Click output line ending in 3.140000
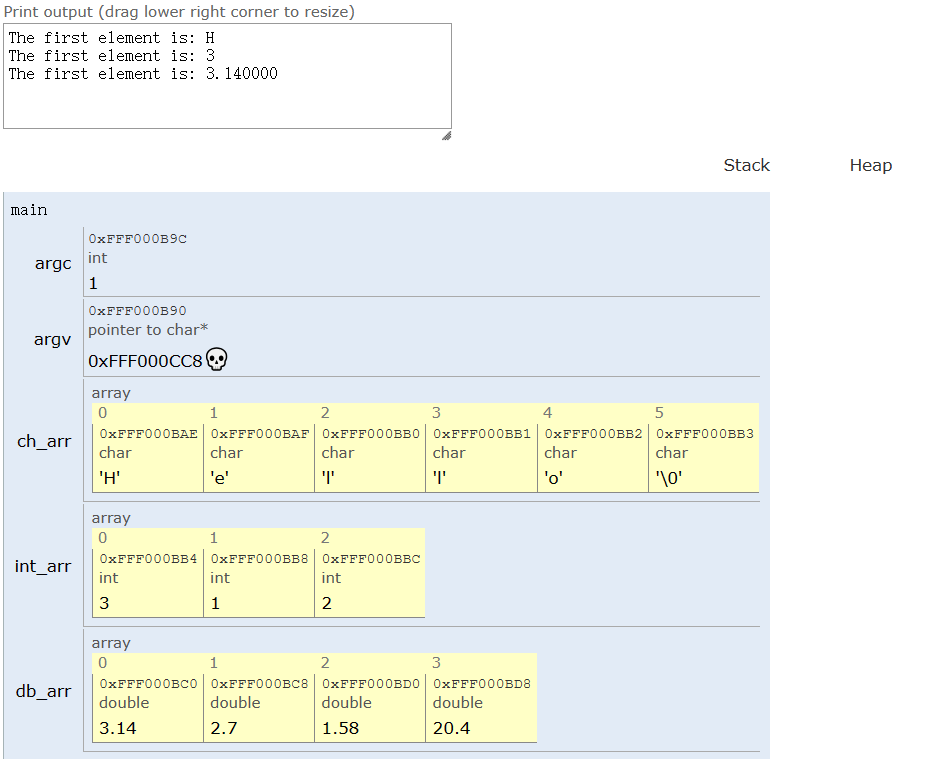Screen dimensions: 936x782 (x=143, y=74)
